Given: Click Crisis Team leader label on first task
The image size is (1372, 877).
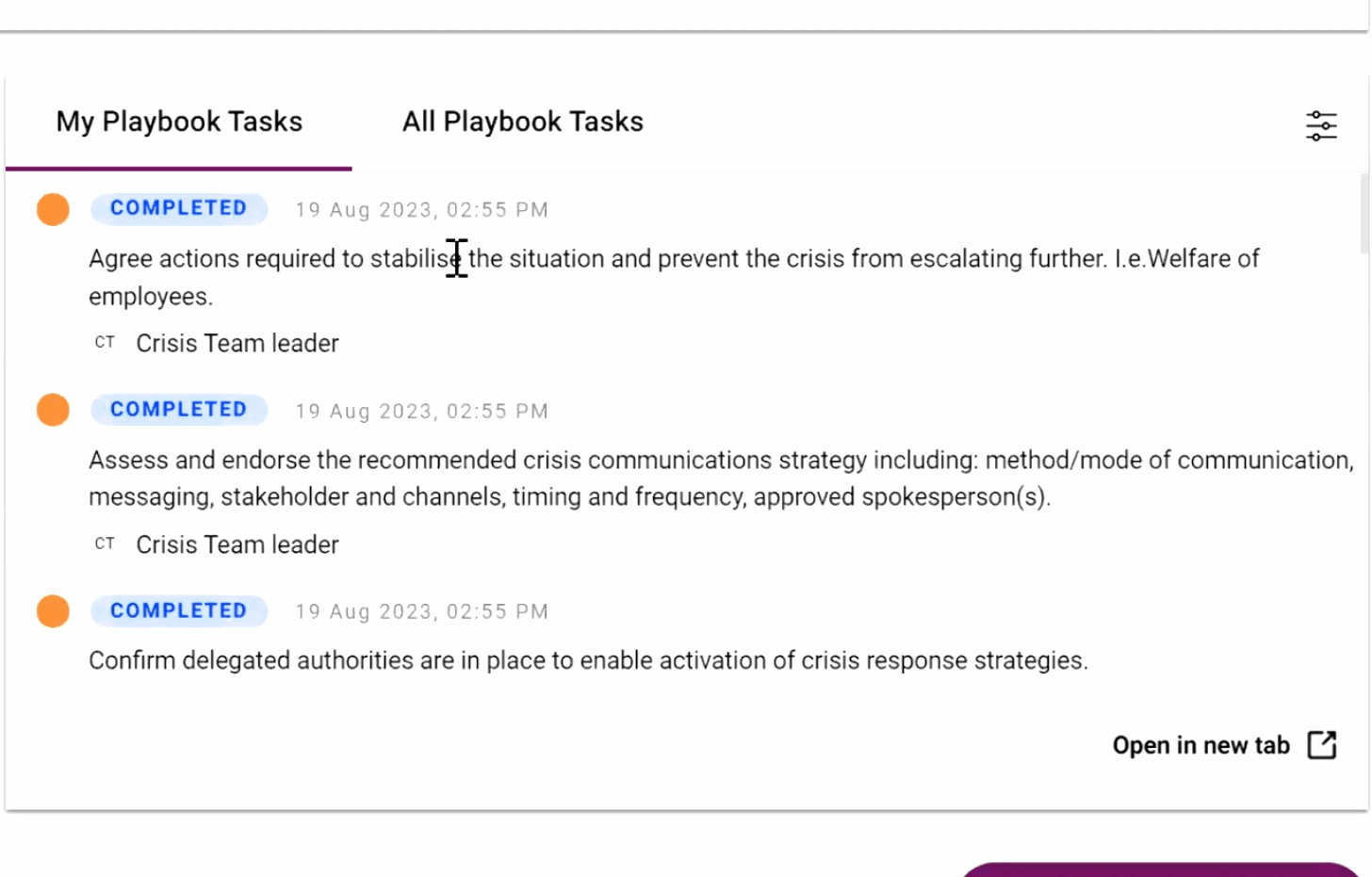Looking at the screenshot, I should point(237,343).
